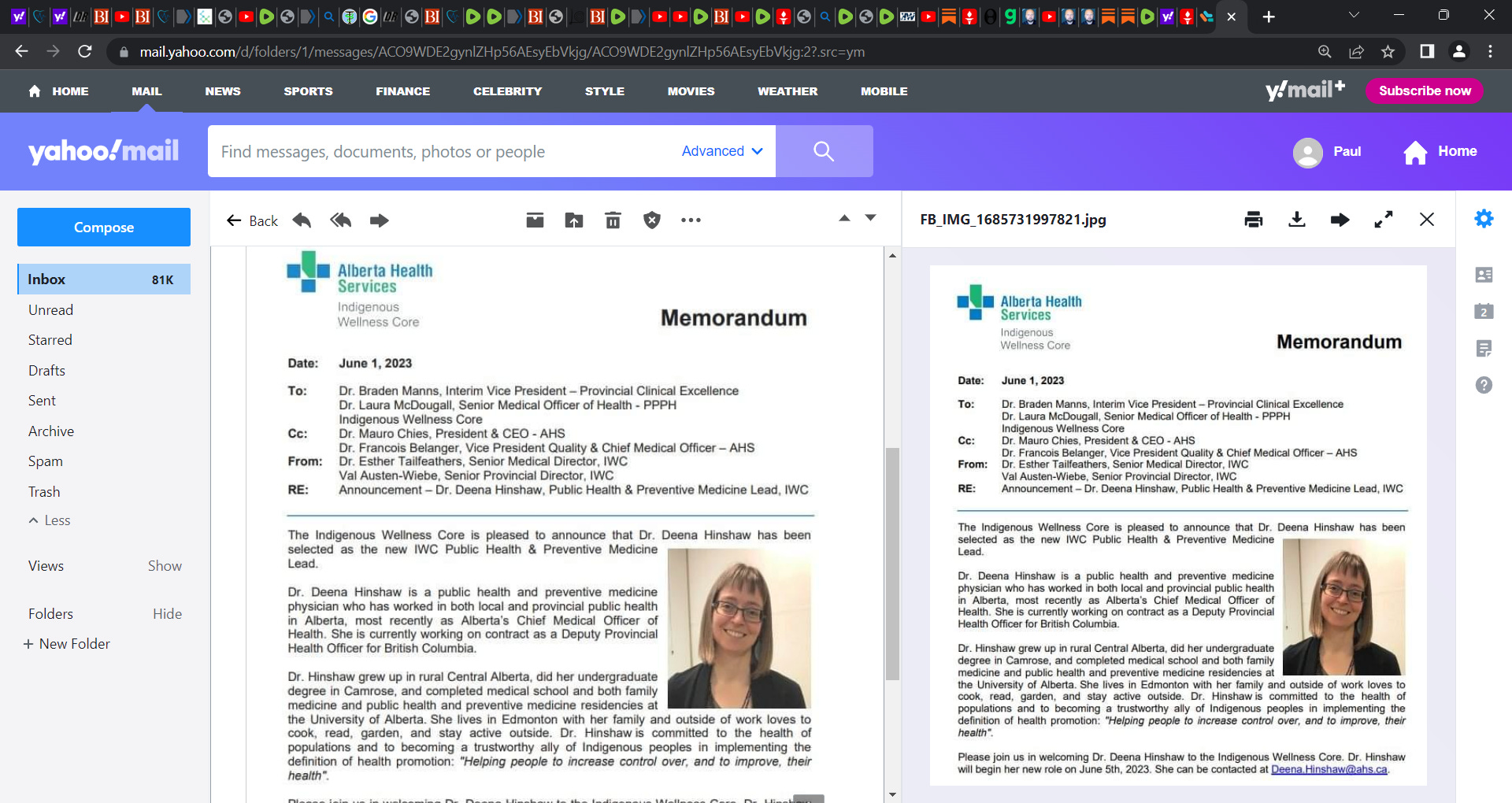The height and width of the screenshot is (803, 1512).
Task: Go Back to the message list
Action: point(252,220)
